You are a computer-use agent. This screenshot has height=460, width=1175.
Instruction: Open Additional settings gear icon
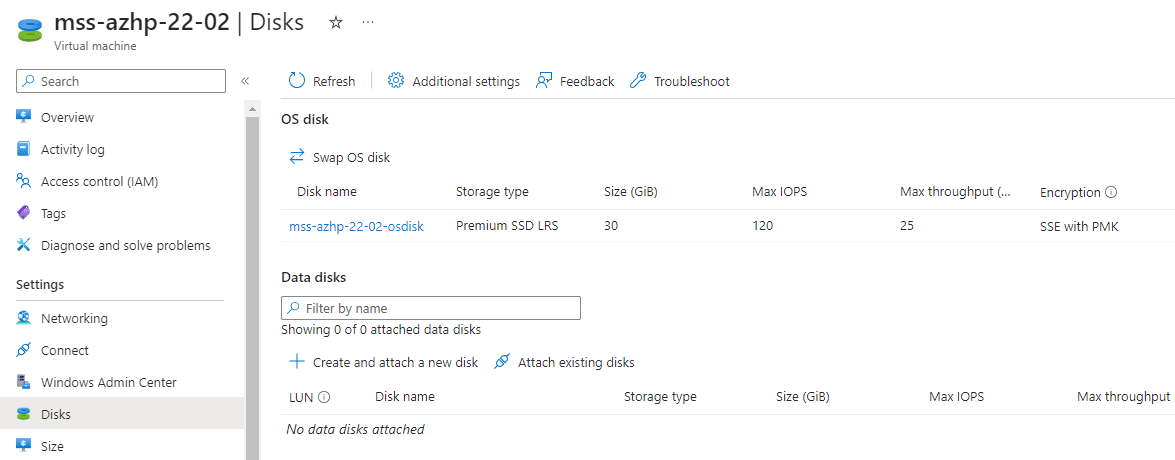pyautogui.click(x=396, y=81)
